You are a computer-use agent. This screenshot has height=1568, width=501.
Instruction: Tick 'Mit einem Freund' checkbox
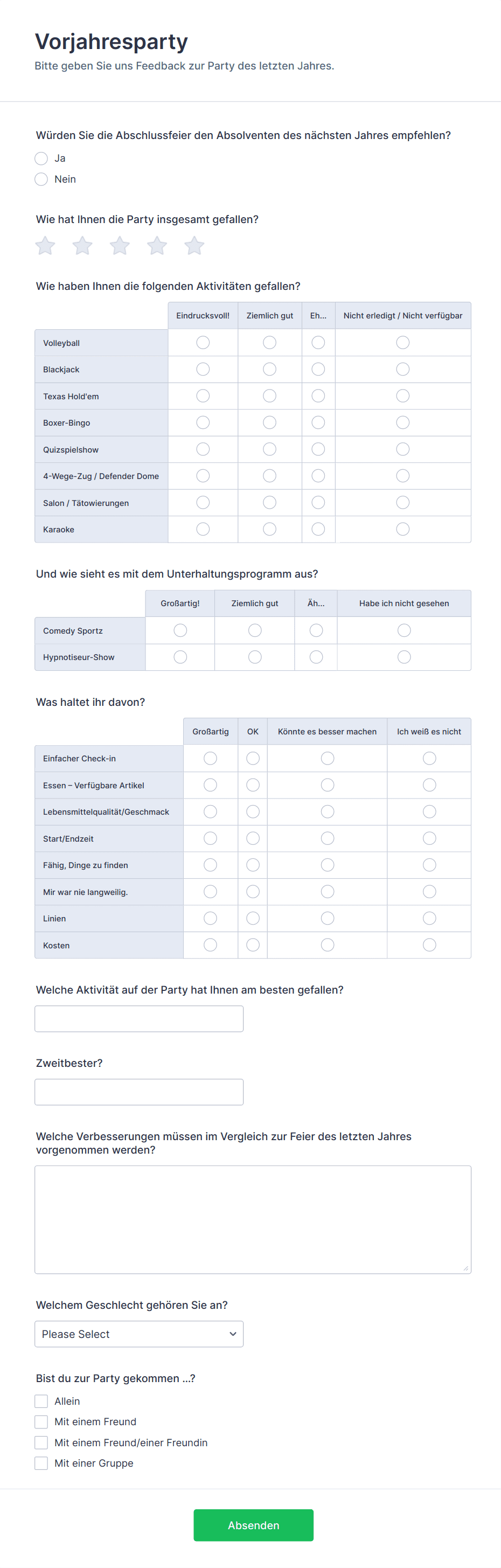41,1422
